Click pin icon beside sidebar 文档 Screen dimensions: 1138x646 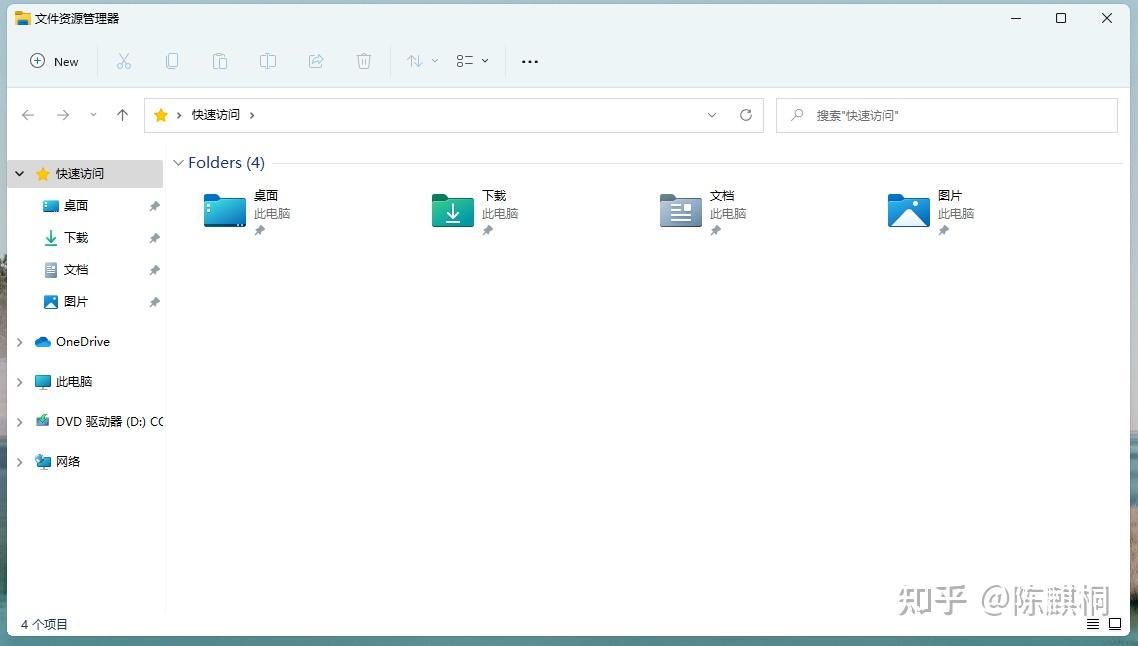(x=155, y=270)
